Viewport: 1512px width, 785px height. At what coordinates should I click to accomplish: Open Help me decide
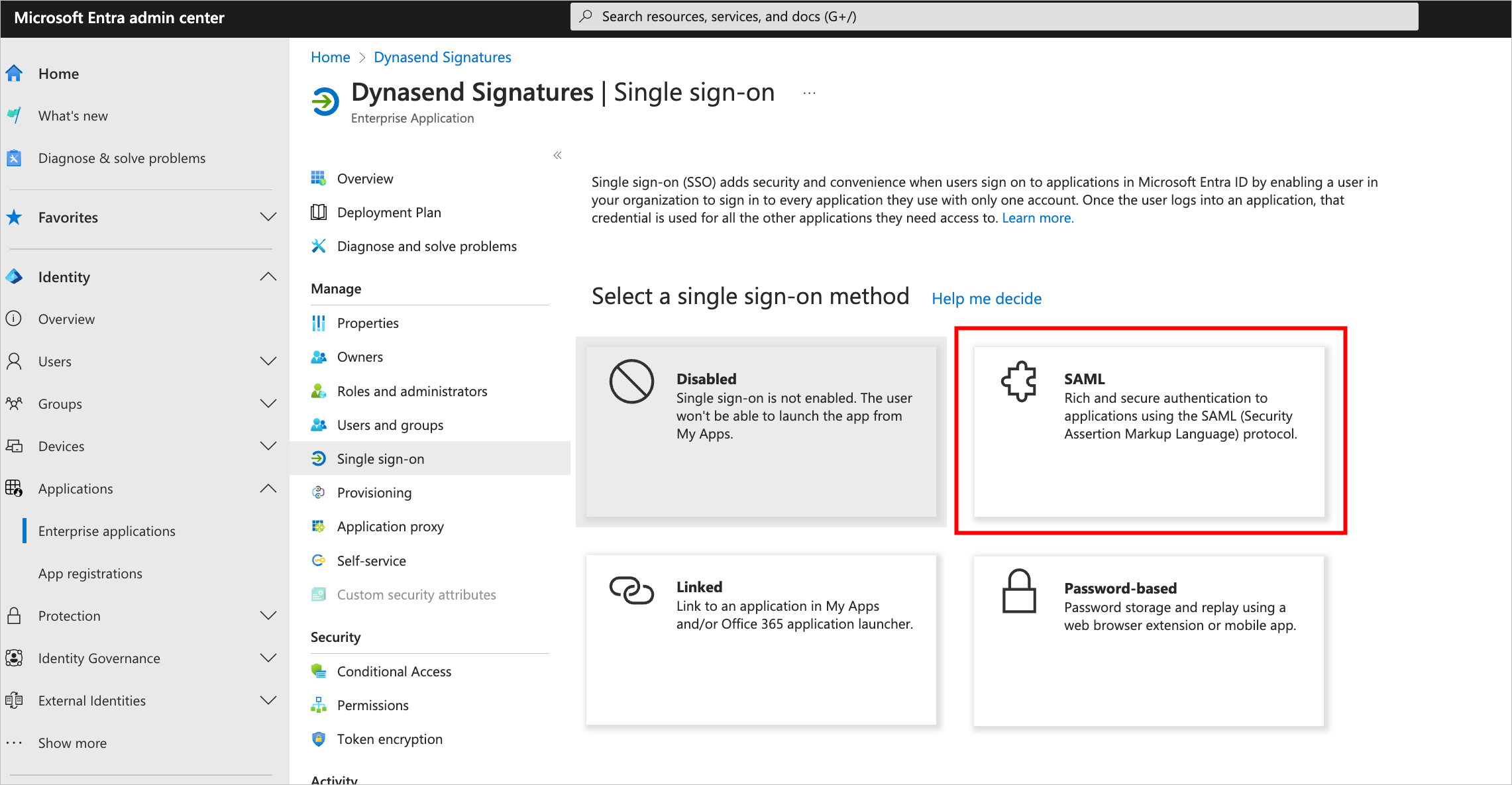coord(987,298)
